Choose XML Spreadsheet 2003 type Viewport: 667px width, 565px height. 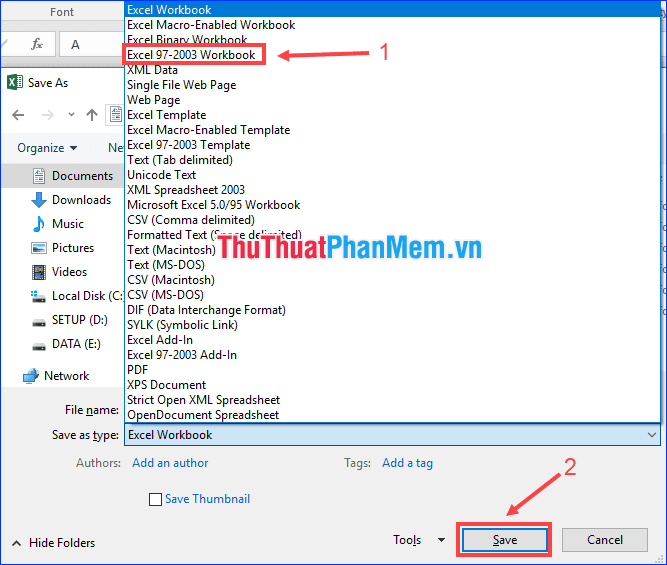point(392,190)
